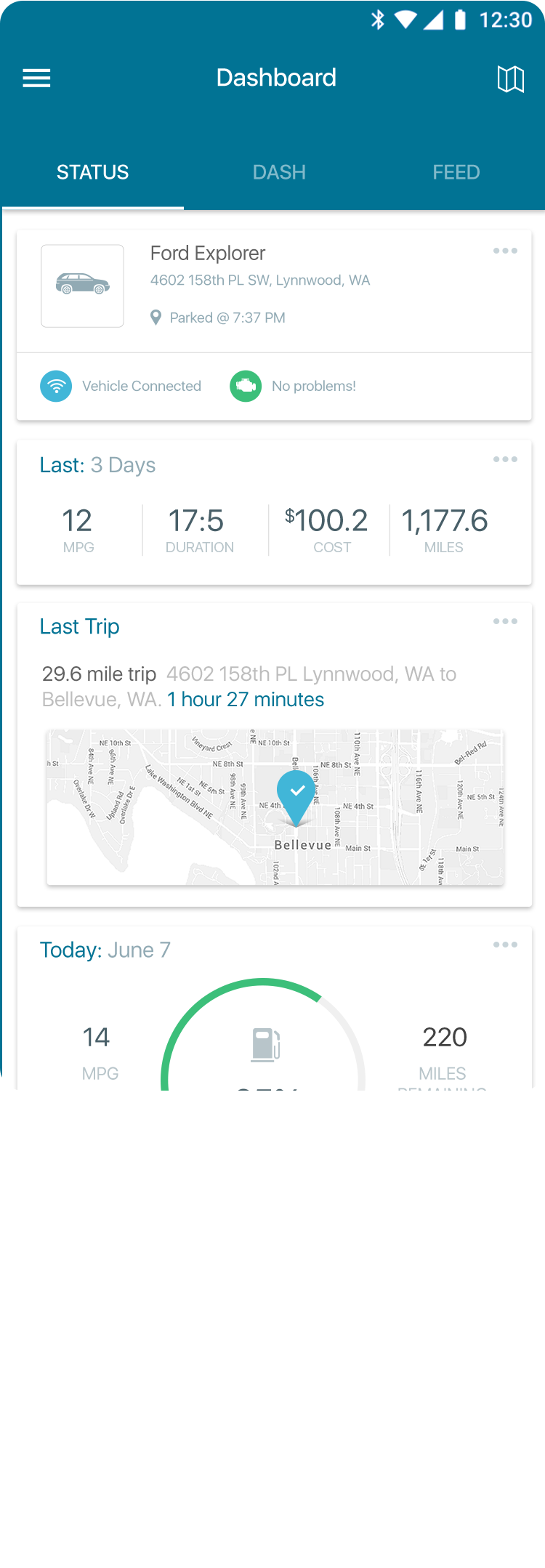
Task: Tap the green engine status icon
Action: click(x=246, y=386)
